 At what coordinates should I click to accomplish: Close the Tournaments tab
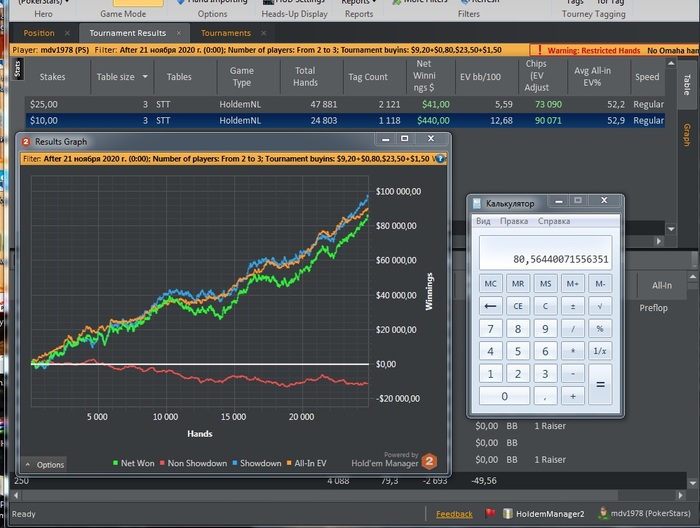click(x=263, y=33)
